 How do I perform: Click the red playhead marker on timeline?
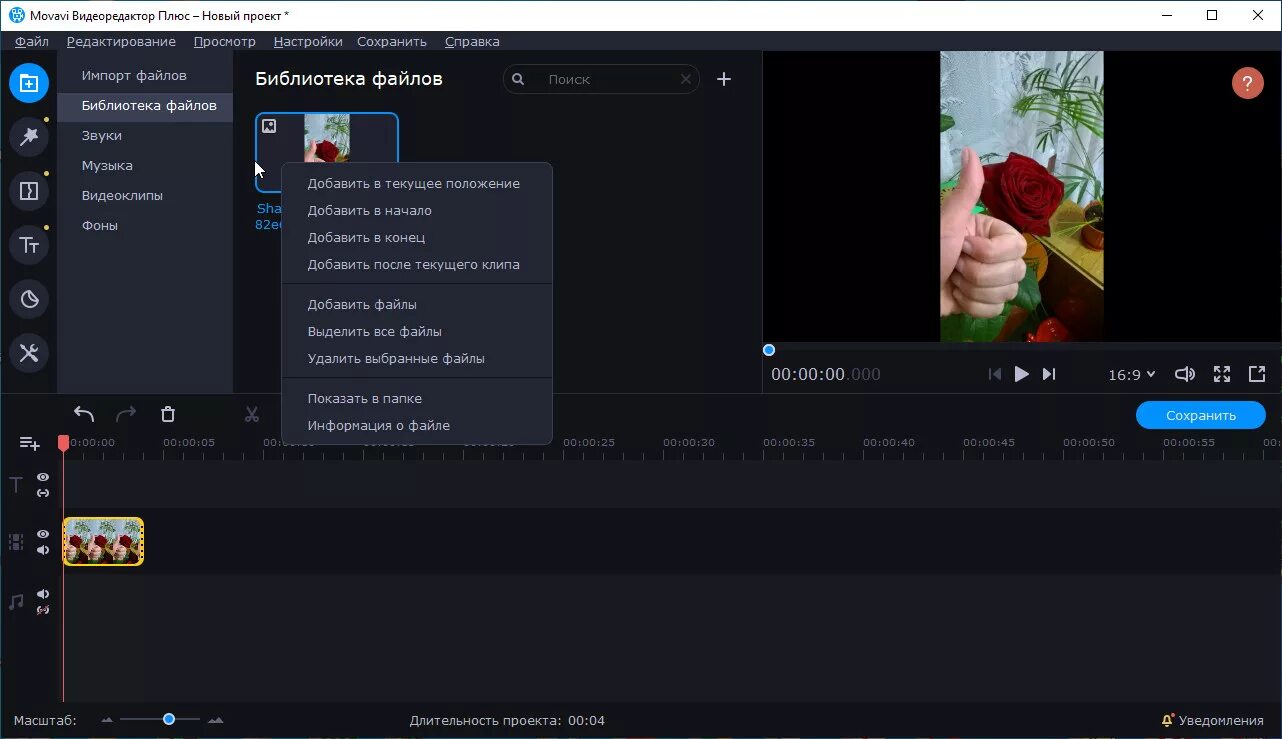(63, 442)
